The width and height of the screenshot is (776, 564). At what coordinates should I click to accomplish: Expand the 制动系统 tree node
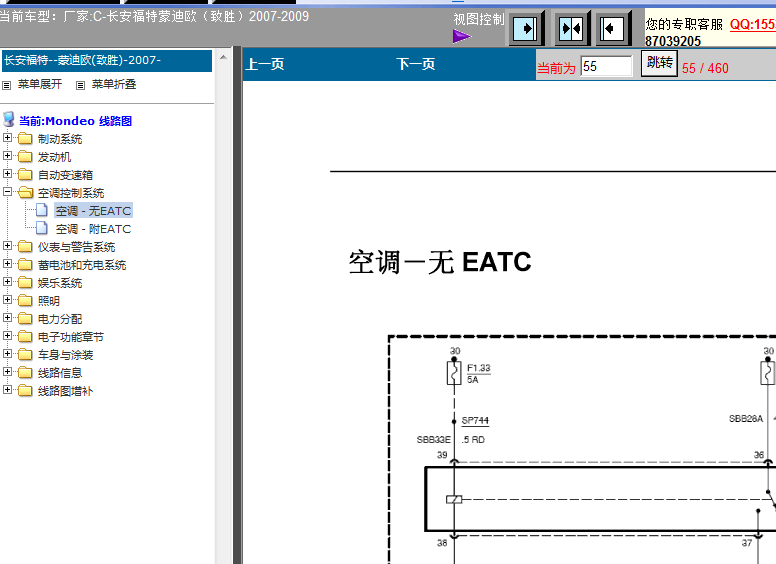click(x=7, y=138)
